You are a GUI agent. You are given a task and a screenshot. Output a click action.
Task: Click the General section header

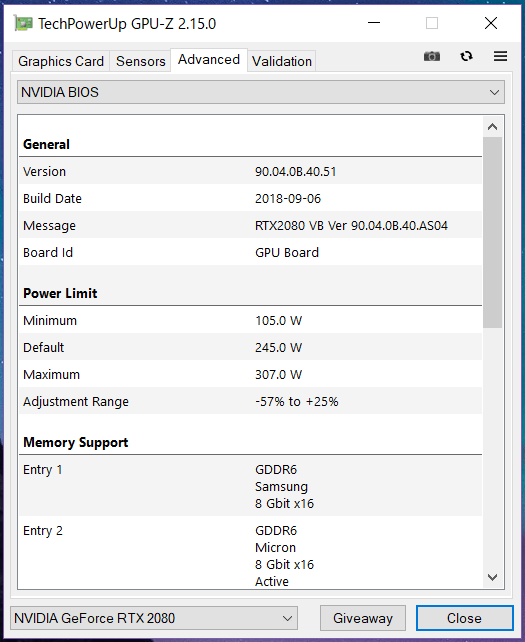coord(46,144)
